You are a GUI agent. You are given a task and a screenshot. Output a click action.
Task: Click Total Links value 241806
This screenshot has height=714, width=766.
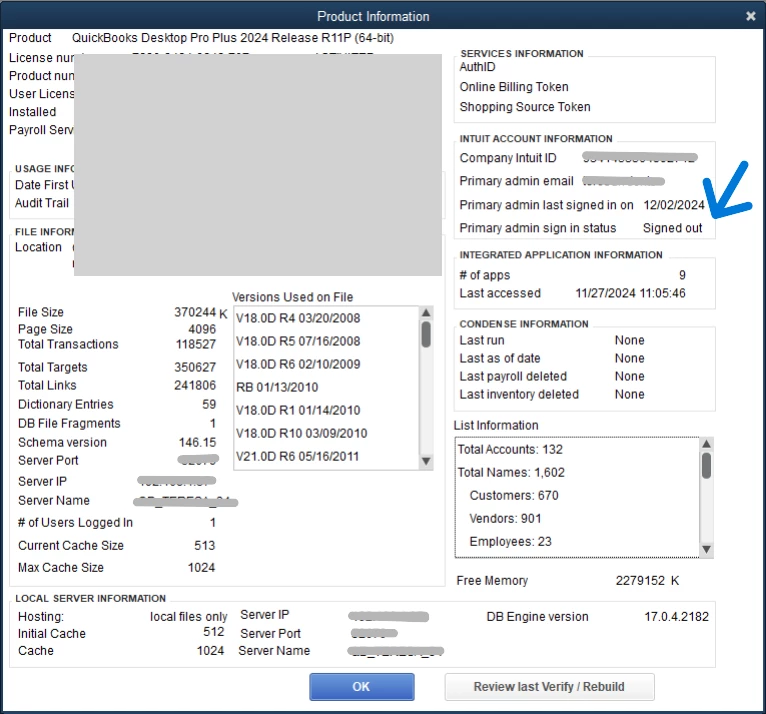(x=195, y=385)
